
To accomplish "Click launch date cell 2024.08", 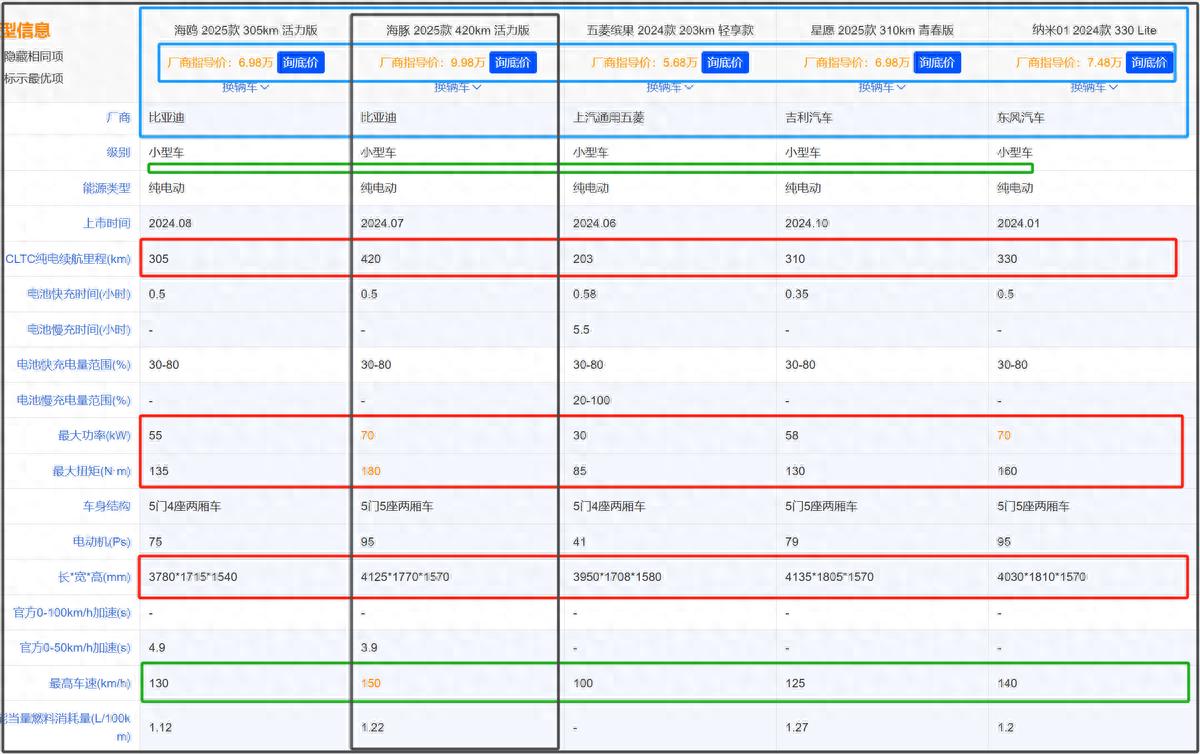I will tap(170, 223).
